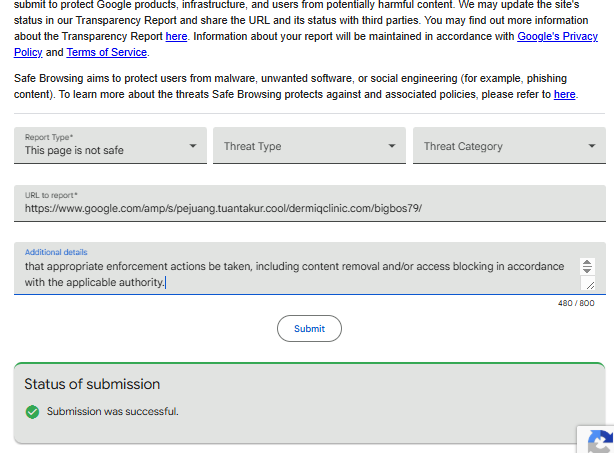This screenshot has height=453, width=614.
Task: Open the Transparency Report 'here' link
Action: pos(176,36)
